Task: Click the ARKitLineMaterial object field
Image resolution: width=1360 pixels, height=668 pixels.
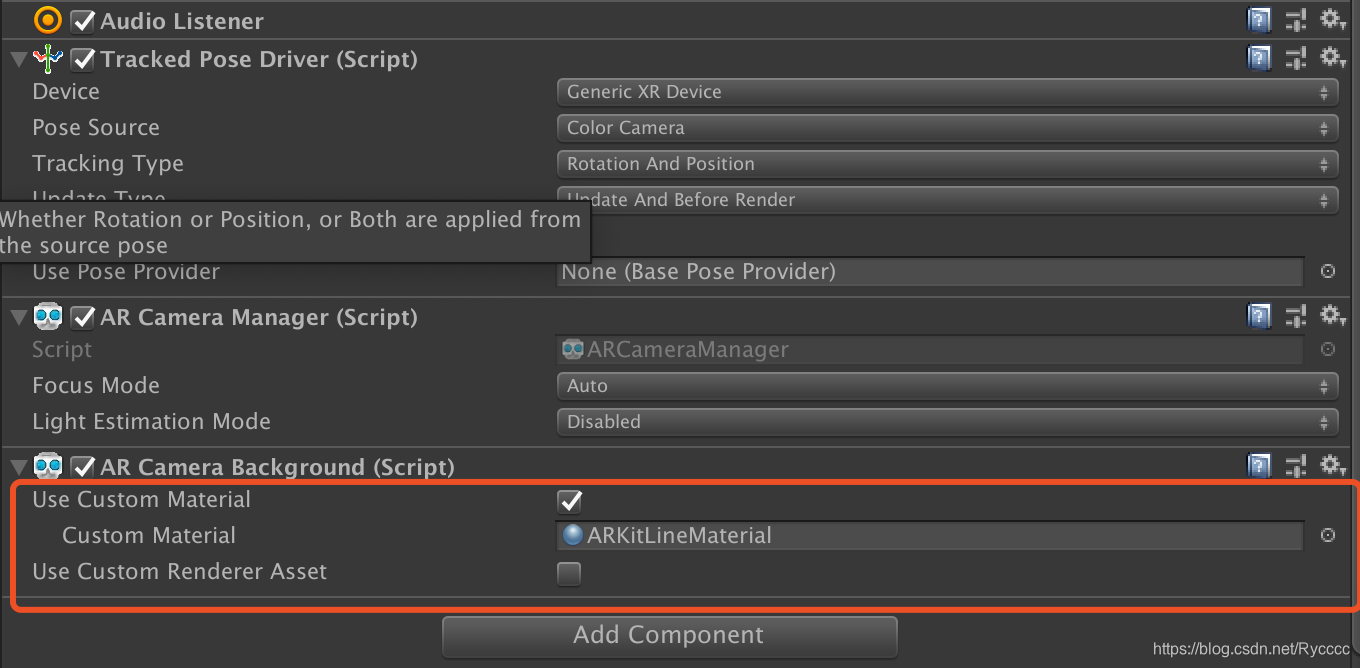Action: click(x=930, y=535)
